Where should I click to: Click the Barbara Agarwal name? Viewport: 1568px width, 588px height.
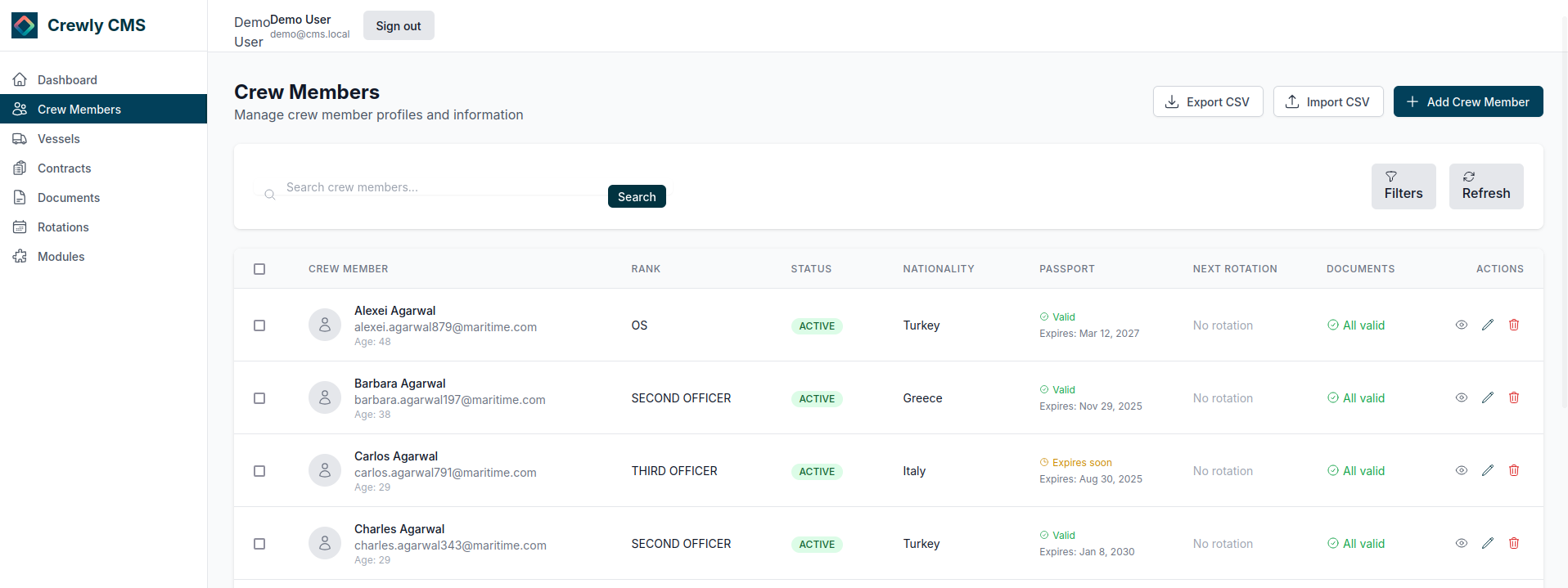400,384
